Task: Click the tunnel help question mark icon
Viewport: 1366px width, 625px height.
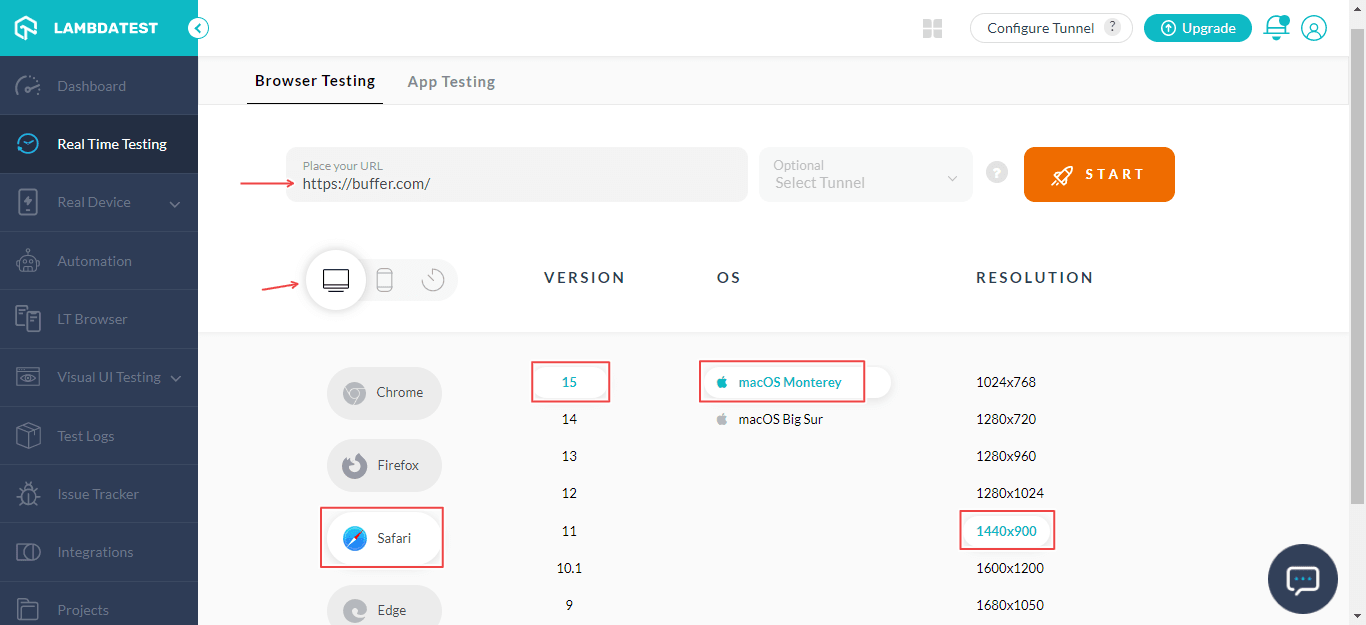Action: [997, 173]
